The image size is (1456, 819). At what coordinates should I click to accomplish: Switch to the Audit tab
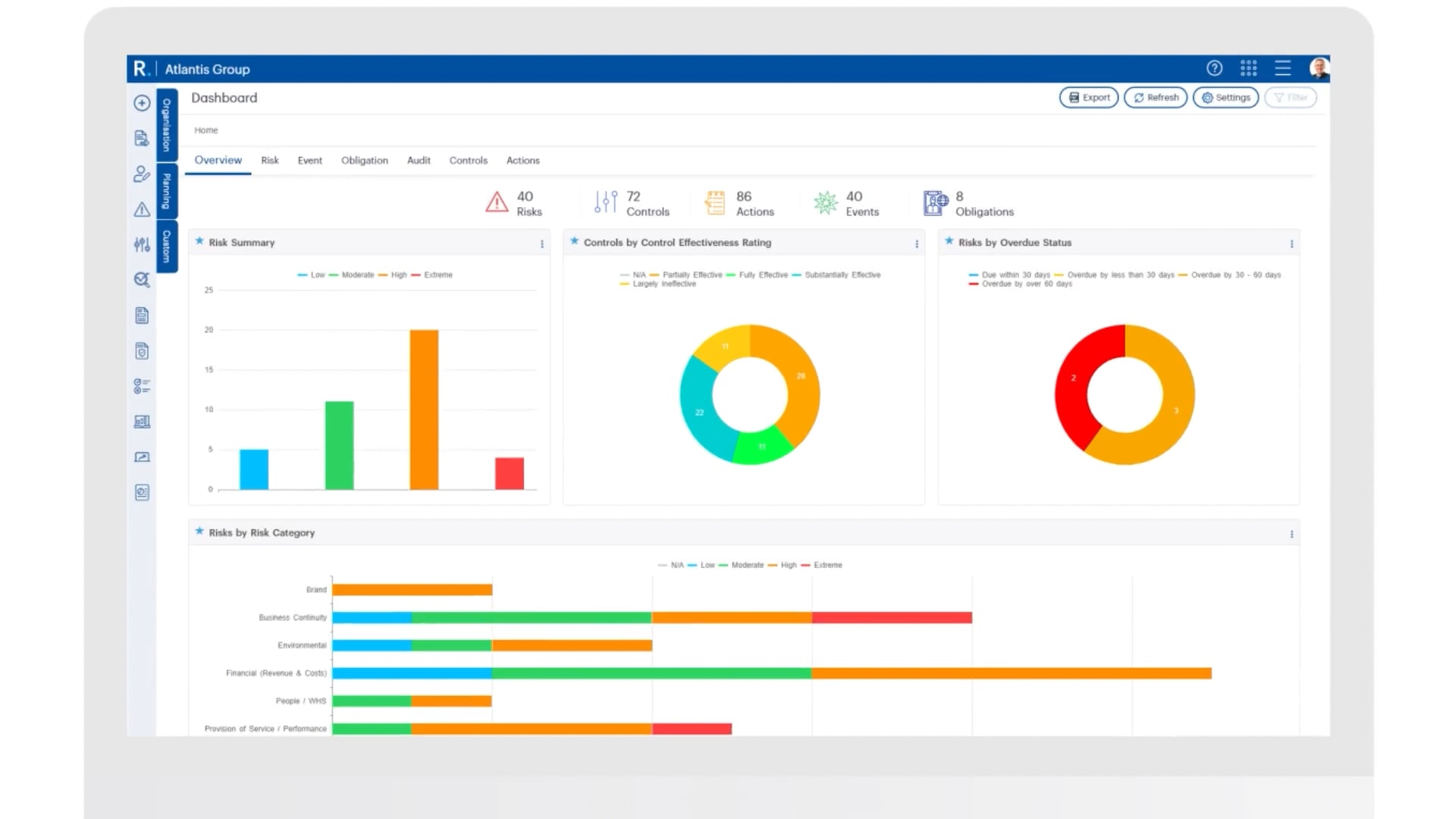[x=418, y=161]
